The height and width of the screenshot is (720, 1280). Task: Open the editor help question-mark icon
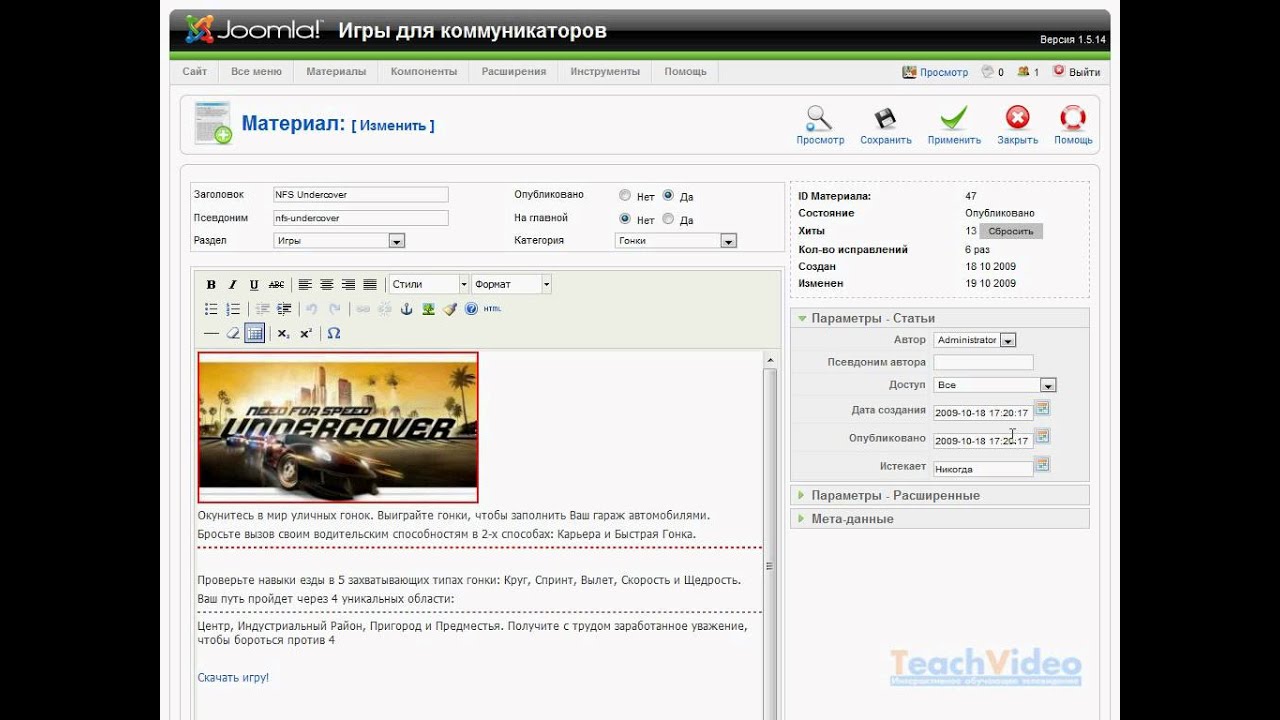(x=471, y=309)
